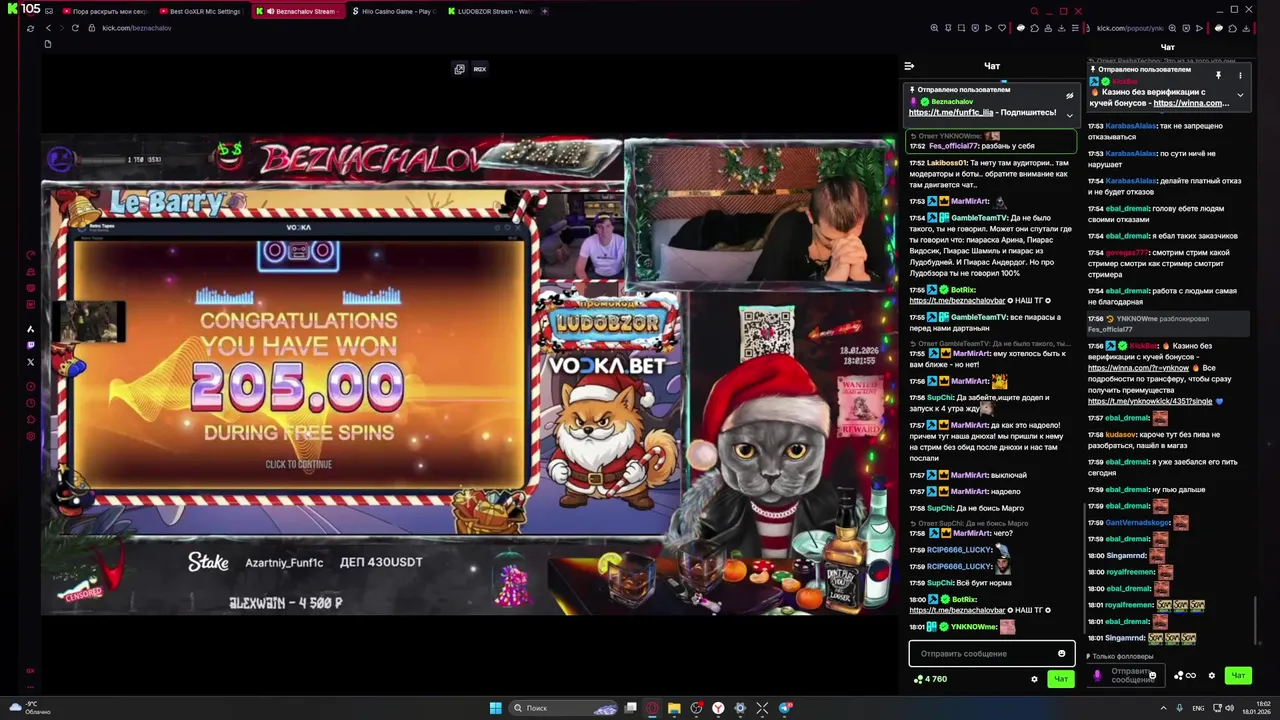The width and height of the screenshot is (1280, 720).
Task: Click the 4 760 channel points indicator
Action: tap(930, 679)
